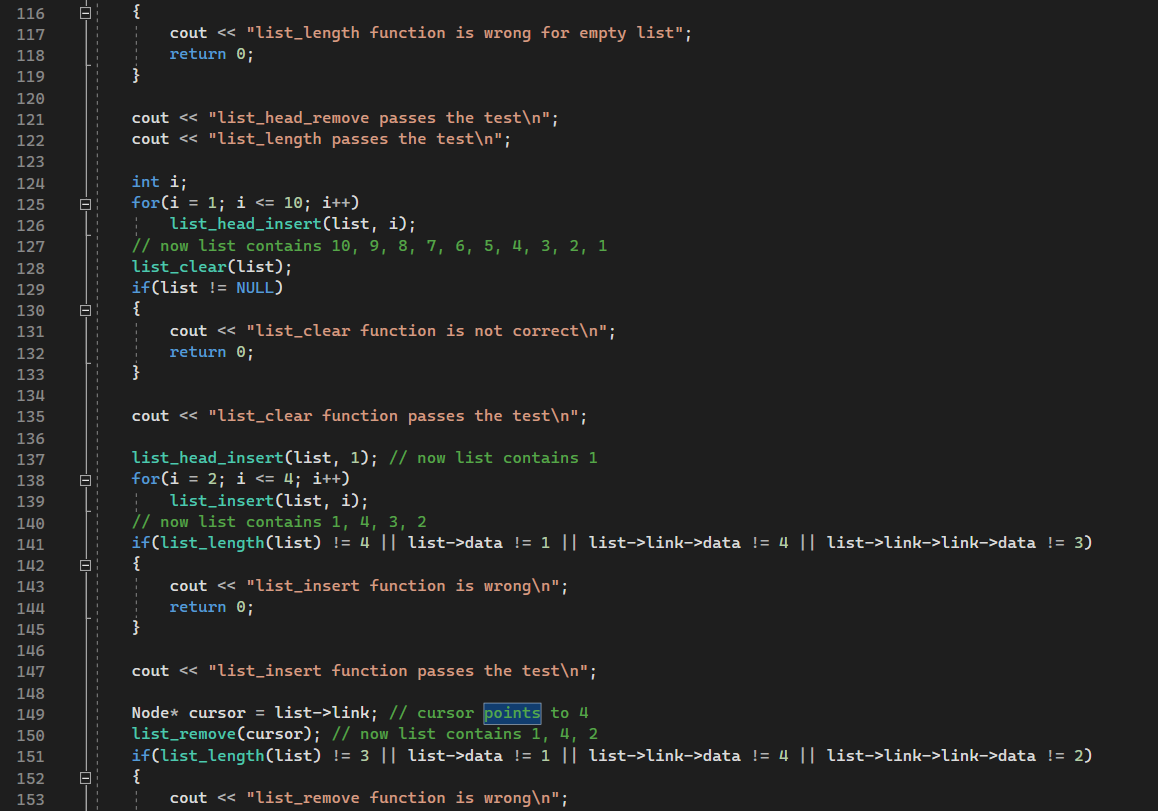Collapse the fold marker at the top of the file

point(85,11)
